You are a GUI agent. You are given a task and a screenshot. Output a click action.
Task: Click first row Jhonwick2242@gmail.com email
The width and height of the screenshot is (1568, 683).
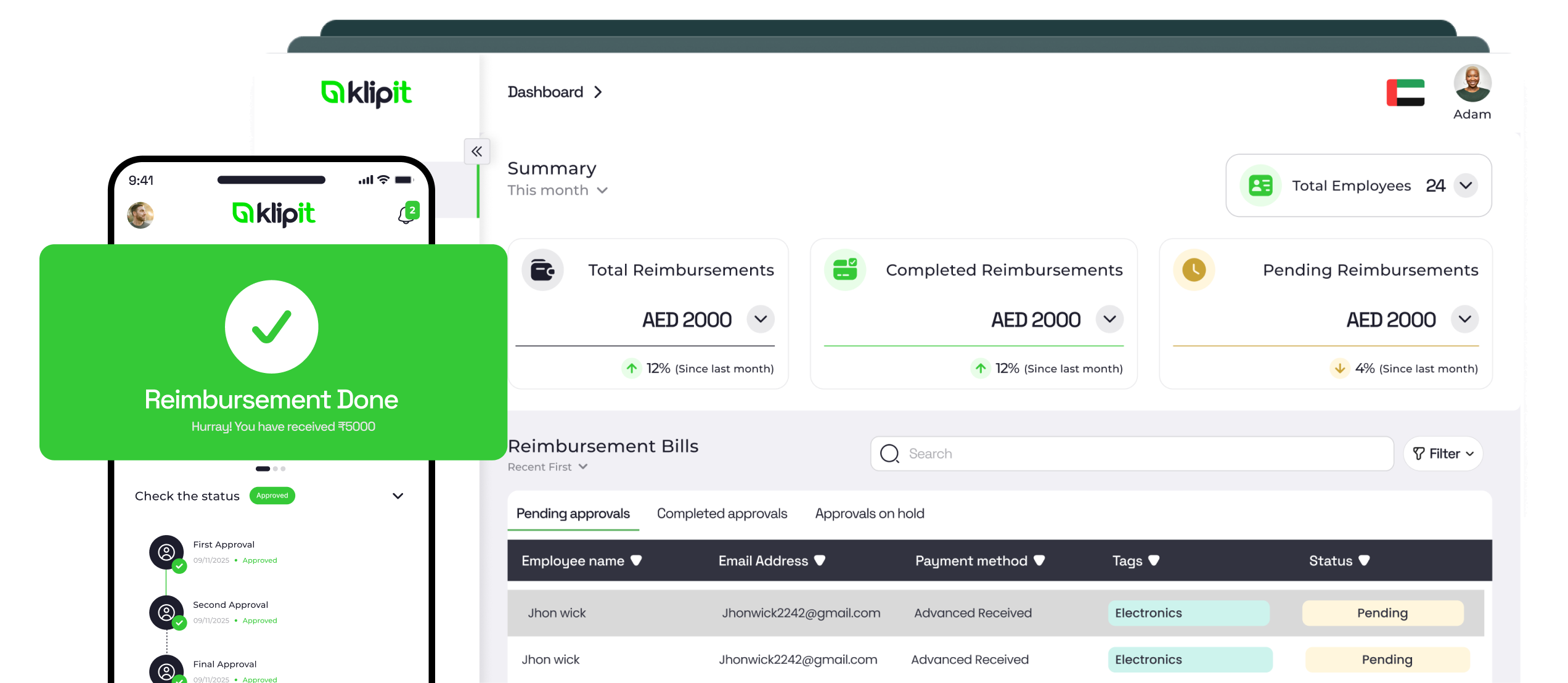click(x=801, y=613)
